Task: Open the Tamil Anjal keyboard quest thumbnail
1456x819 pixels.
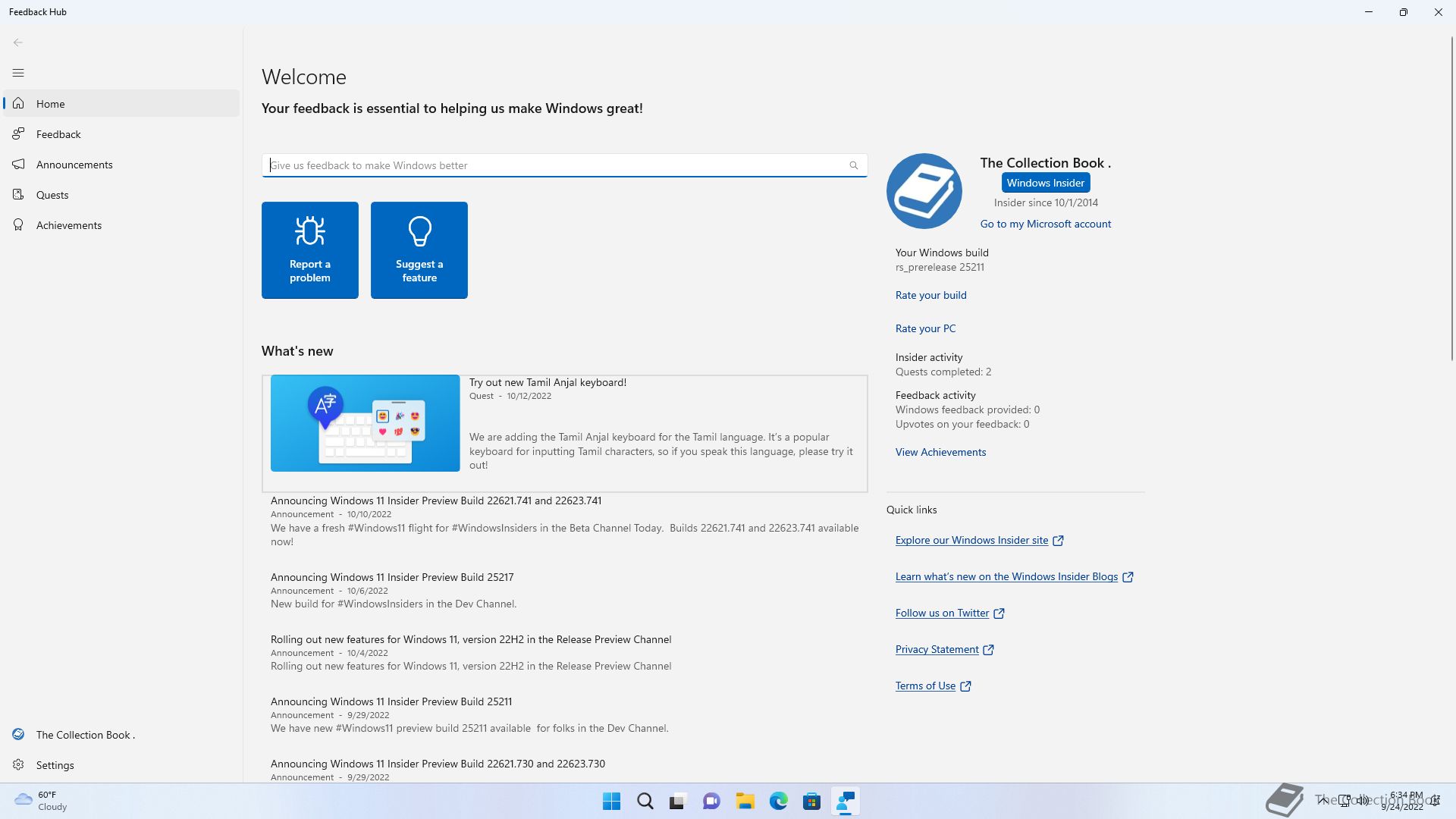Action: click(365, 423)
